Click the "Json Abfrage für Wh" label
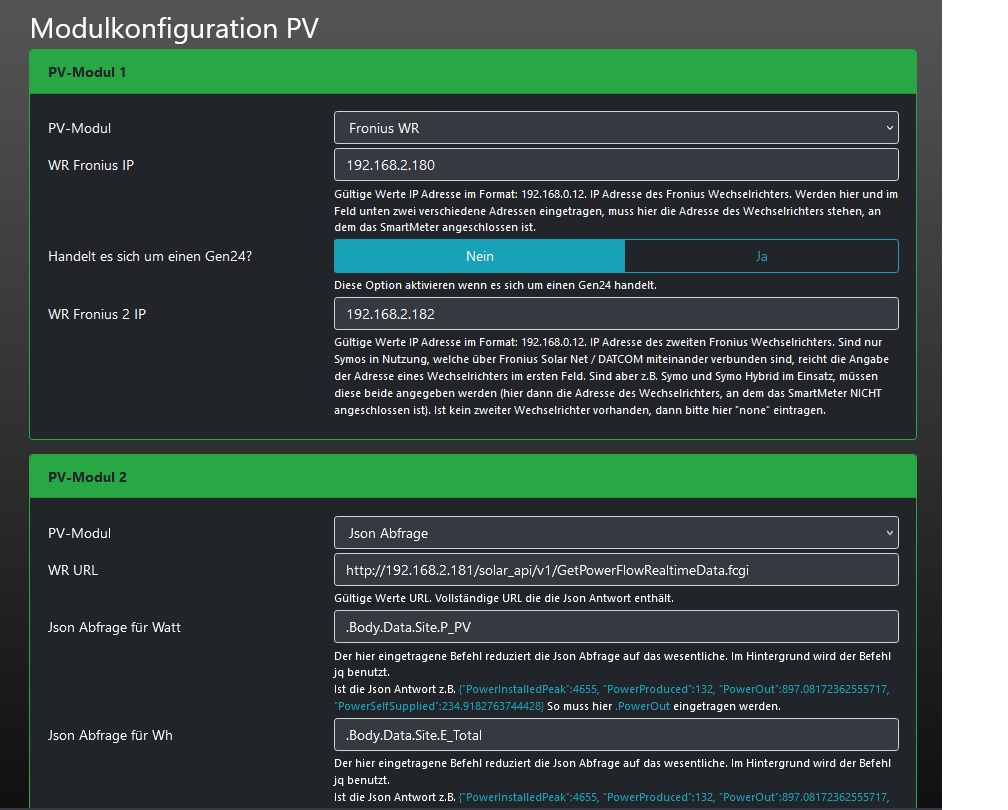Image resolution: width=1008 pixels, height=810 pixels. point(110,735)
